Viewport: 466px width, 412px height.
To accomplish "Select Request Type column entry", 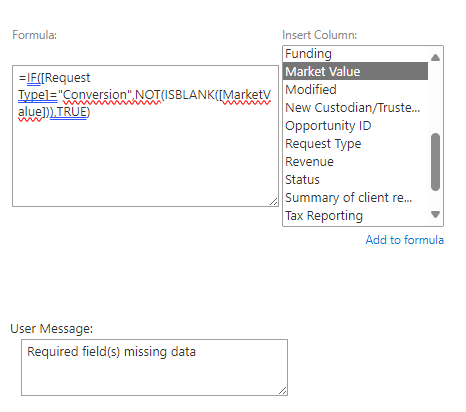I will [355, 143].
